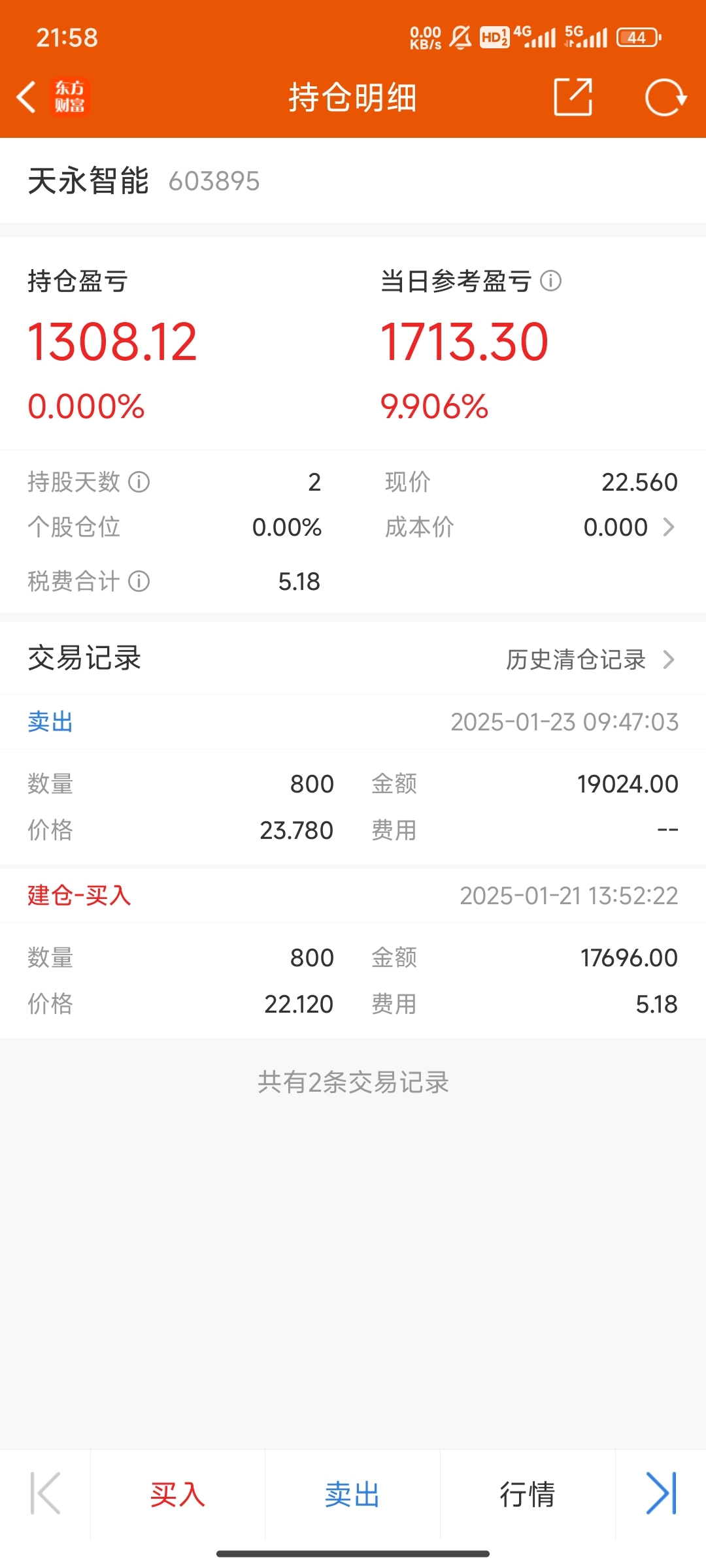Refresh the position details page
706x1568 pixels.
(x=665, y=97)
